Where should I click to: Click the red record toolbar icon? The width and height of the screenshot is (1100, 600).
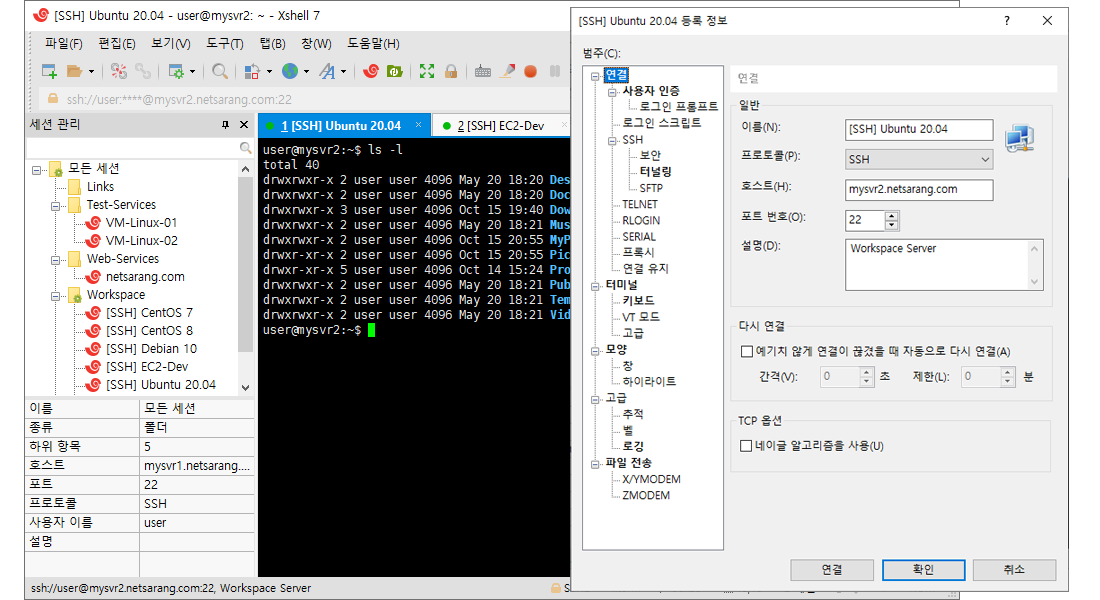[x=530, y=71]
